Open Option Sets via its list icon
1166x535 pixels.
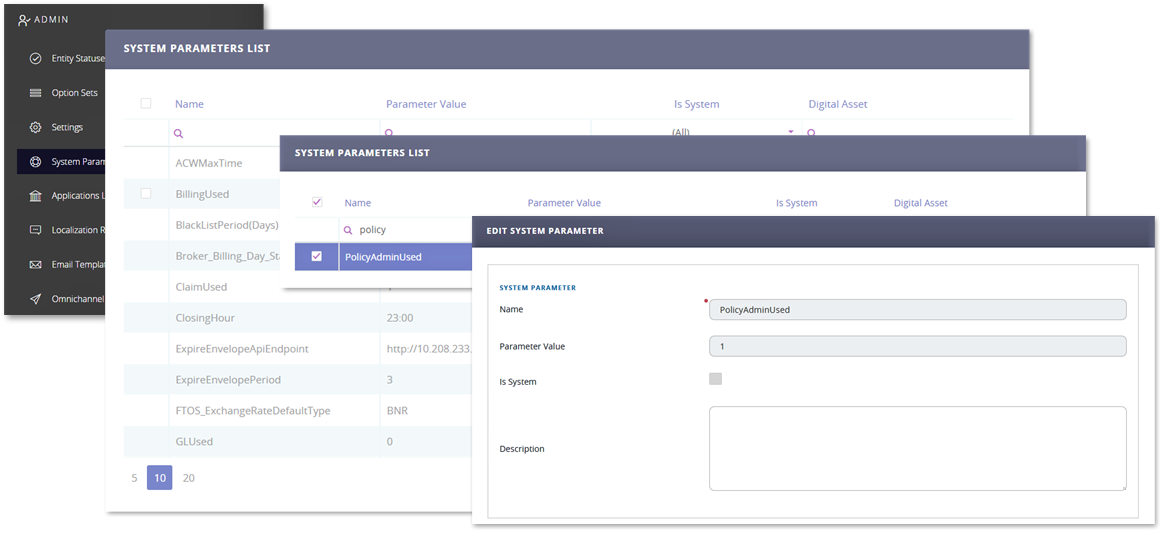tap(35, 93)
